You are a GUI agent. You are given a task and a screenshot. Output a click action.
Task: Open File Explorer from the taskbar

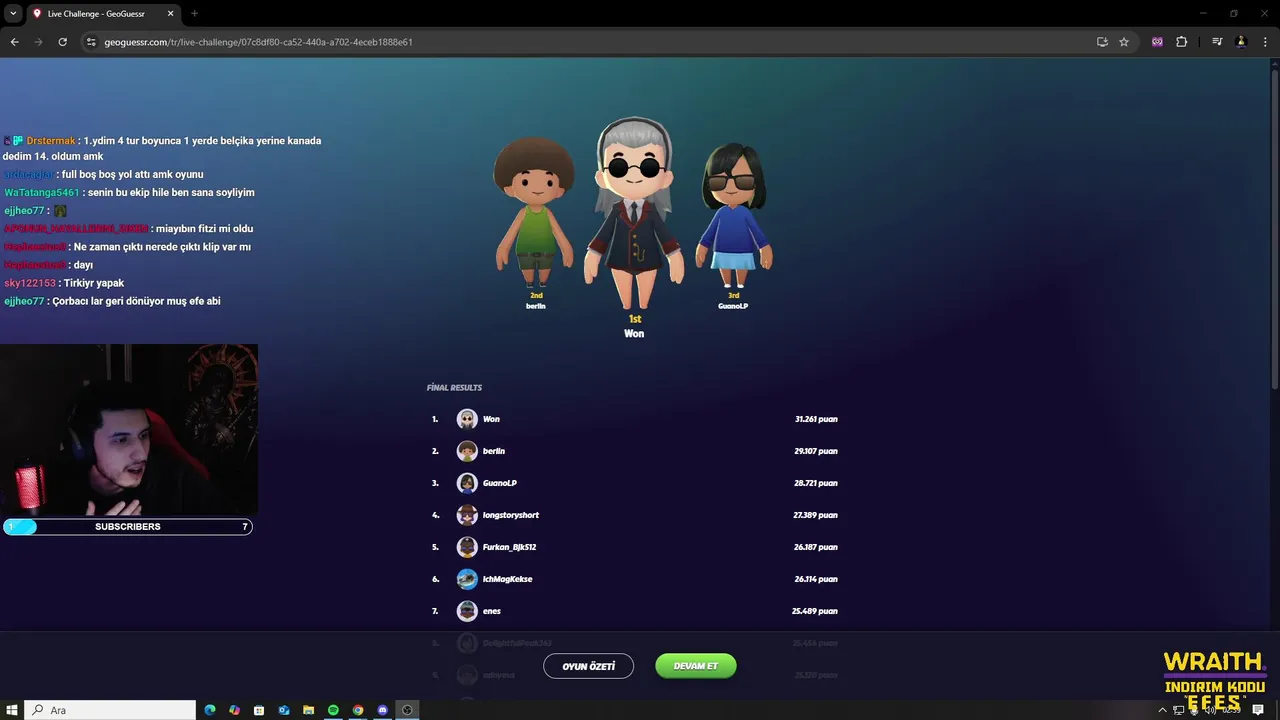pos(309,710)
